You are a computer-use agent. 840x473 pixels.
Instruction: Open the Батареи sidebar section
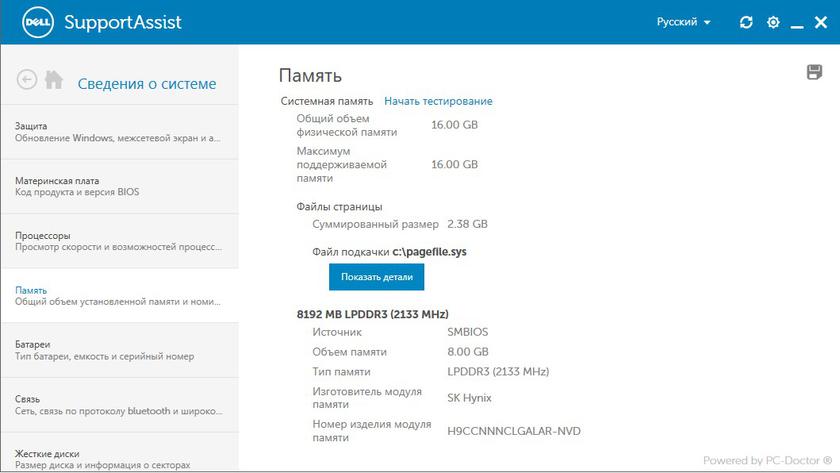119,350
